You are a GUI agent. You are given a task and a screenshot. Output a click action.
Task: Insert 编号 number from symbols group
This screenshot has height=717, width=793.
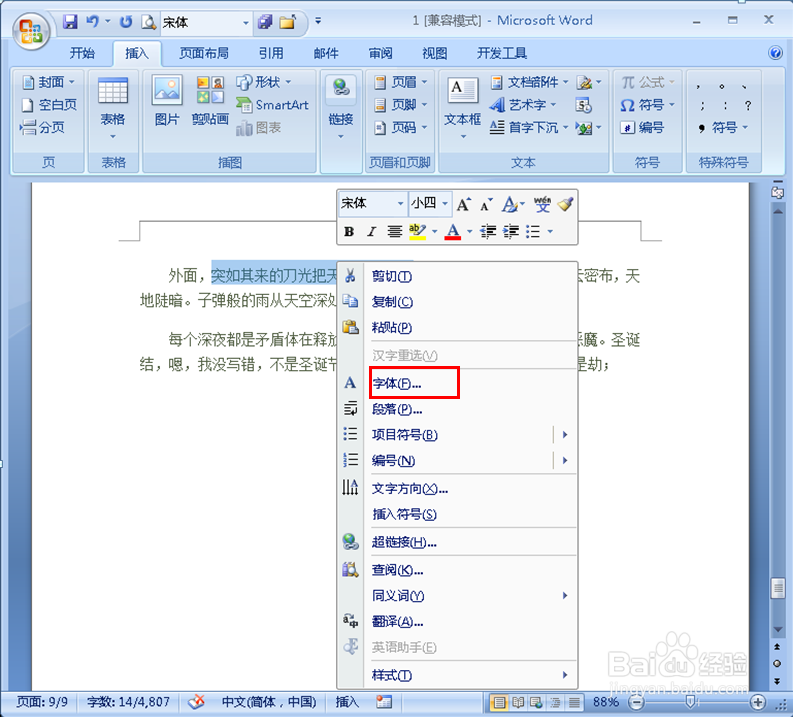pos(642,127)
